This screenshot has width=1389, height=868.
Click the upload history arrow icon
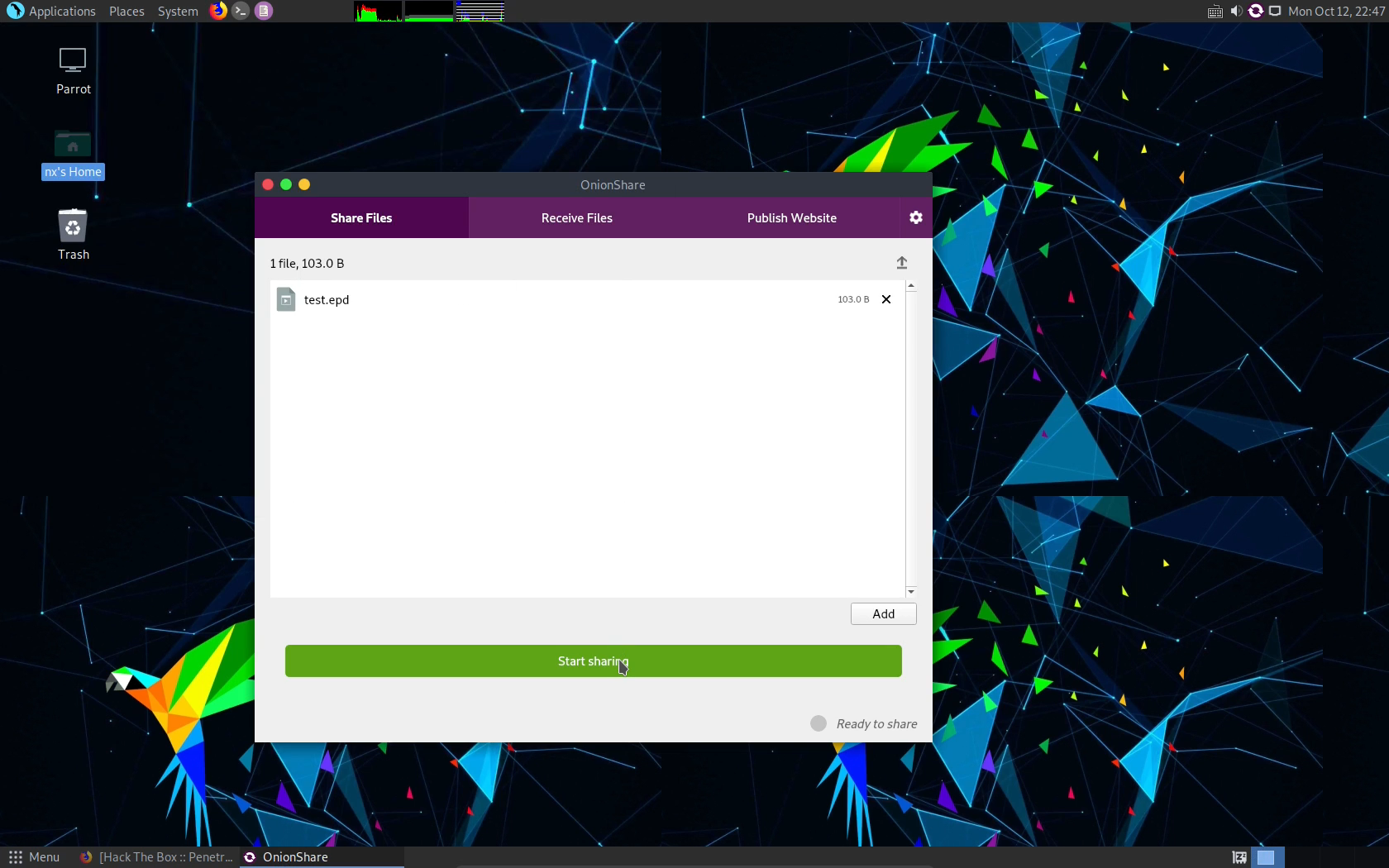(902, 263)
